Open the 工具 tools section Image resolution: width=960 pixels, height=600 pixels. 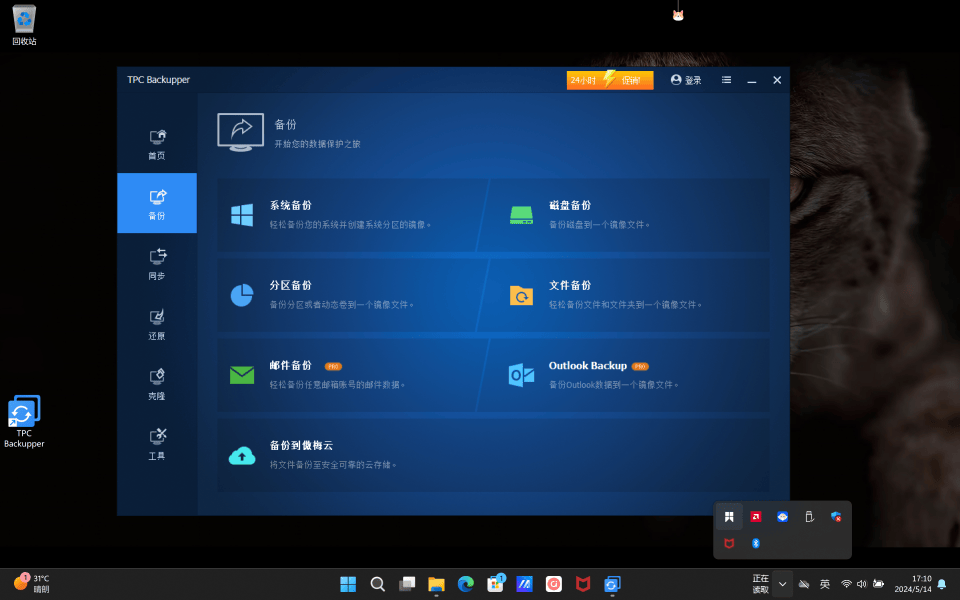point(157,443)
